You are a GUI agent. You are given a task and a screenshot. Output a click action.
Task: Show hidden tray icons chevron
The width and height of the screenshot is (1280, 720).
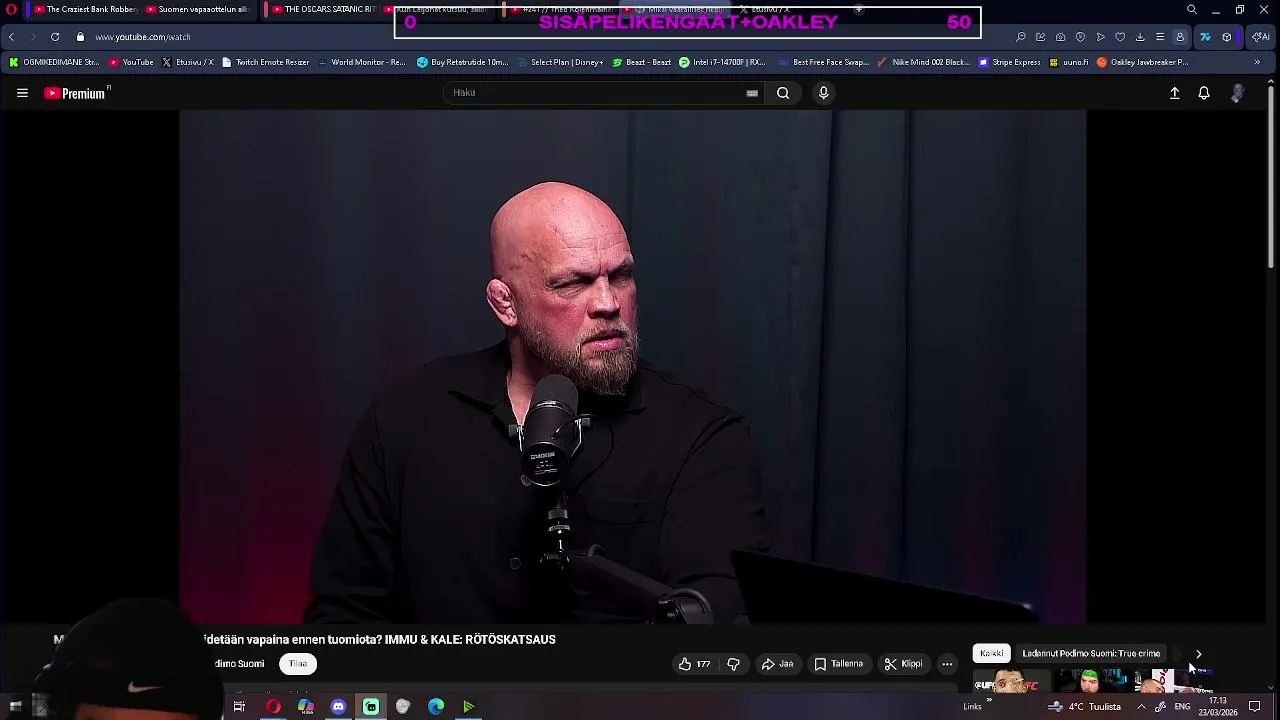coord(1141,707)
